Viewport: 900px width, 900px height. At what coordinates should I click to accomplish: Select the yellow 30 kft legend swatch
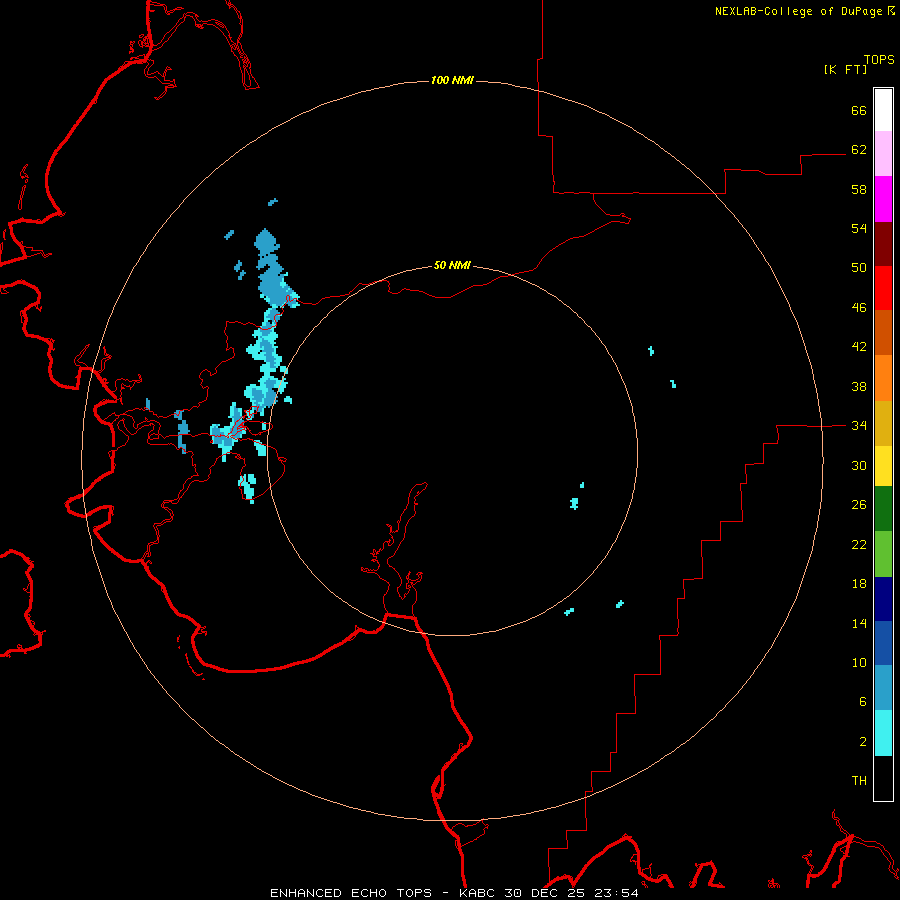(x=883, y=466)
